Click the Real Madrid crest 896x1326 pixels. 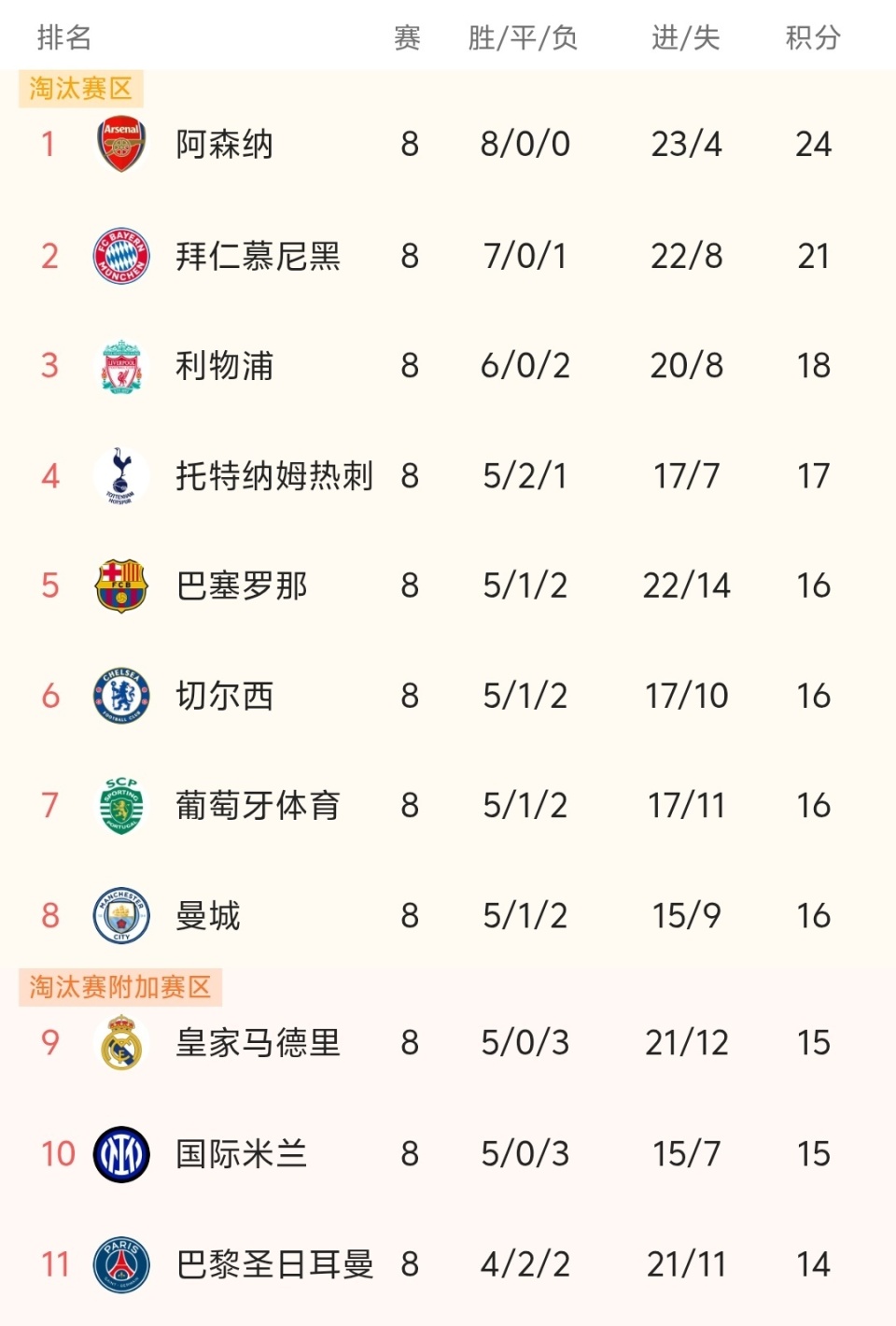[x=121, y=1042]
